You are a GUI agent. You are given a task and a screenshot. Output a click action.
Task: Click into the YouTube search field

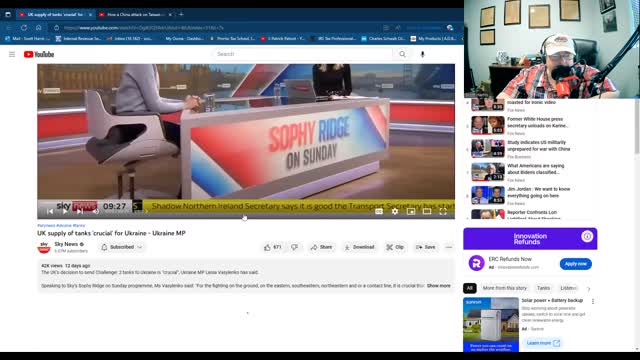click(302, 54)
